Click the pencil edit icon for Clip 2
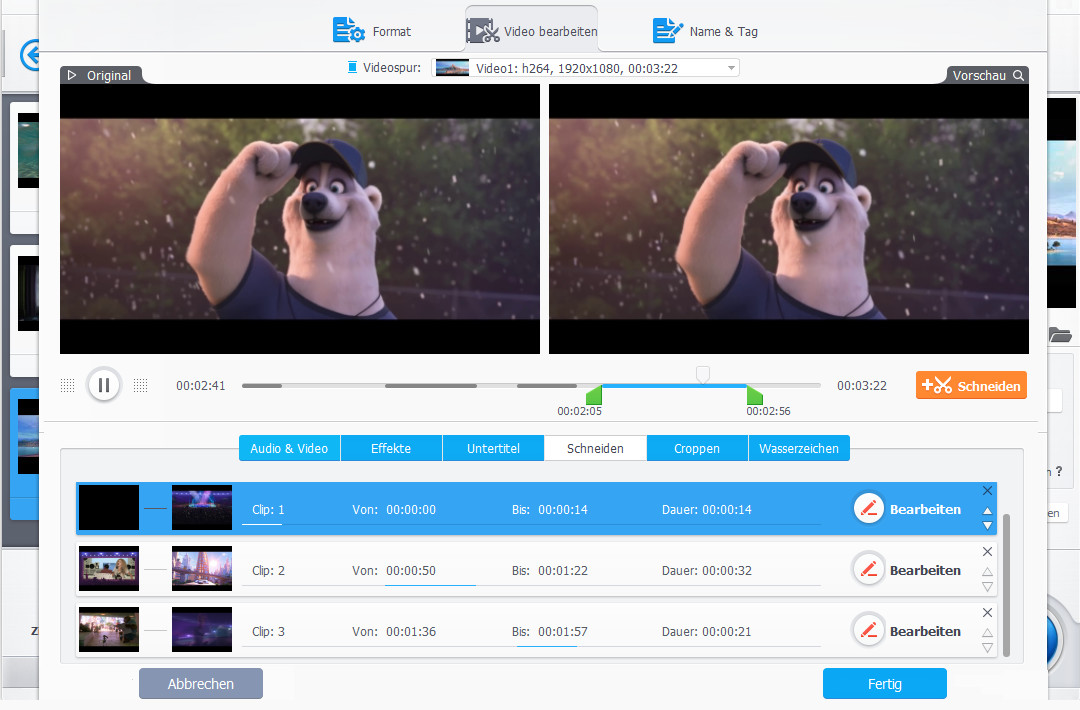The width and height of the screenshot is (1080, 710). coord(869,570)
